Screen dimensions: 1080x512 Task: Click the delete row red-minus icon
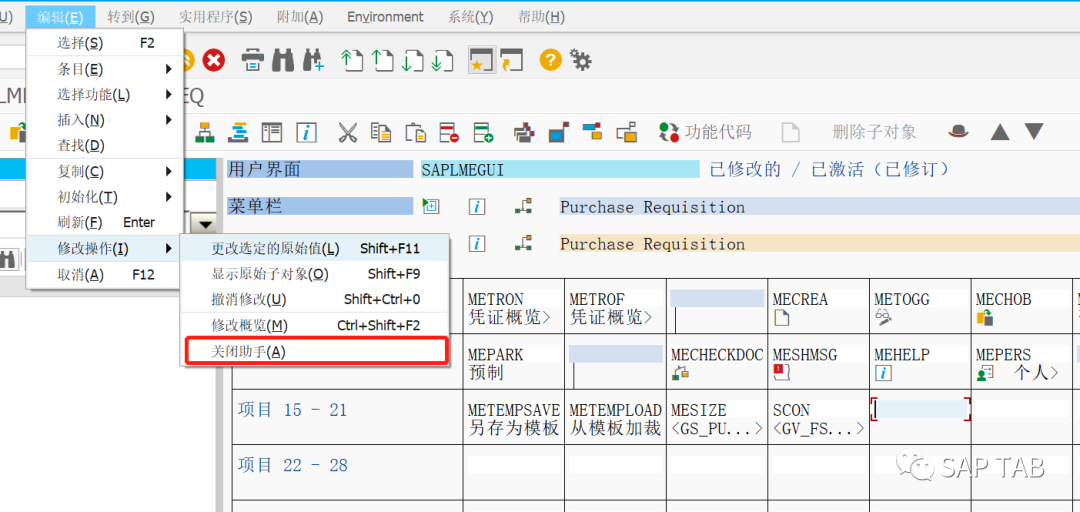pyautogui.click(x=449, y=132)
